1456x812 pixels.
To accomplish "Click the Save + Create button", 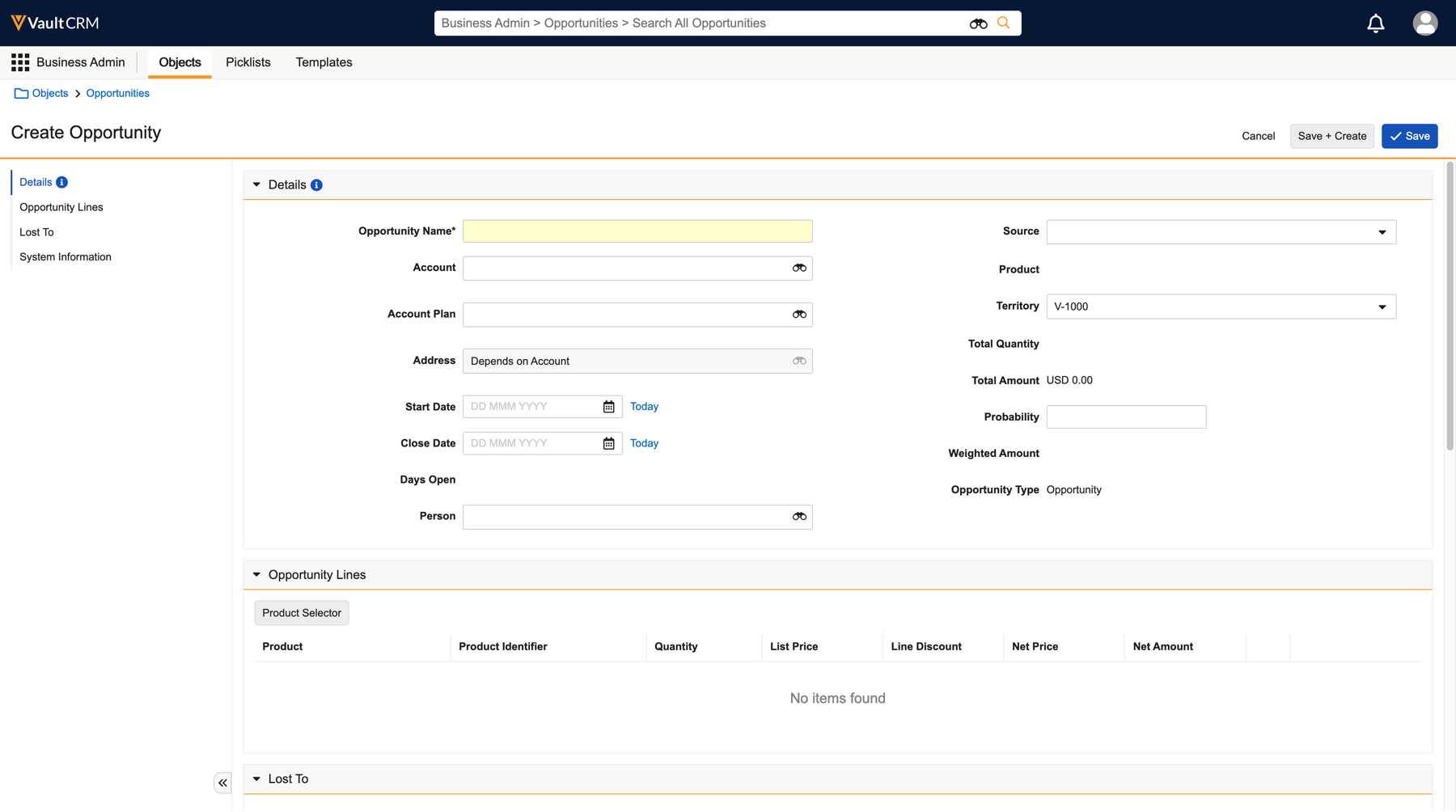I will [1331, 136].
